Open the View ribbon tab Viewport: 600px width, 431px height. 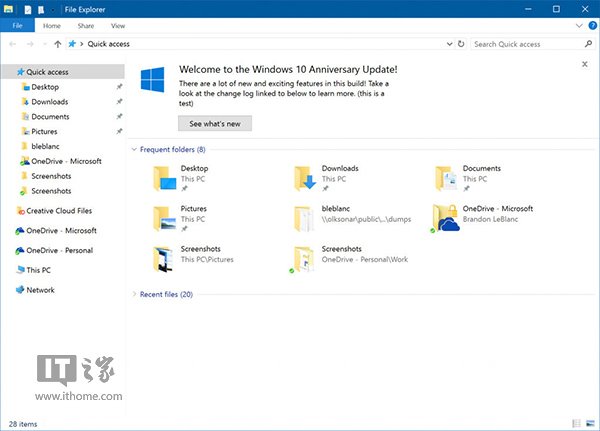[118, 26]
